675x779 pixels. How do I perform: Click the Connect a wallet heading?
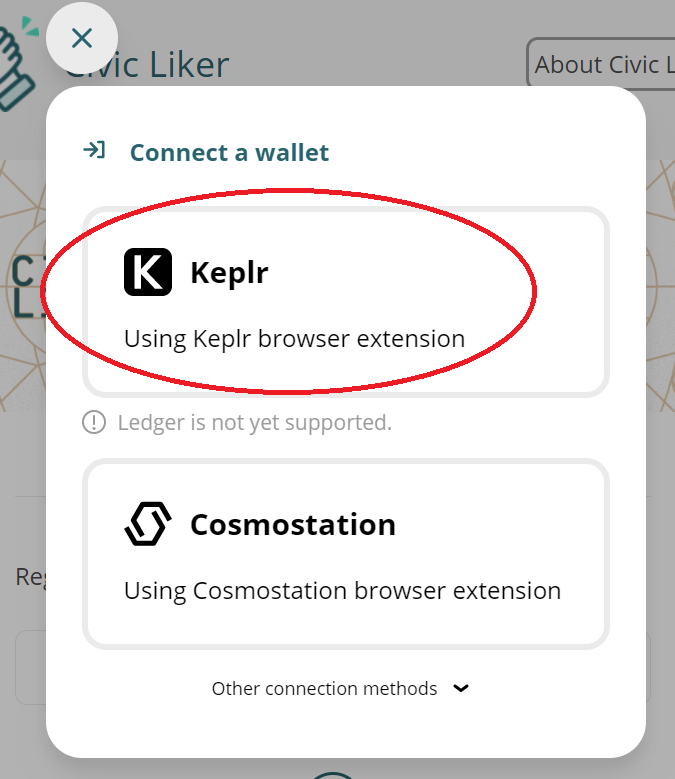coord(229,153)
